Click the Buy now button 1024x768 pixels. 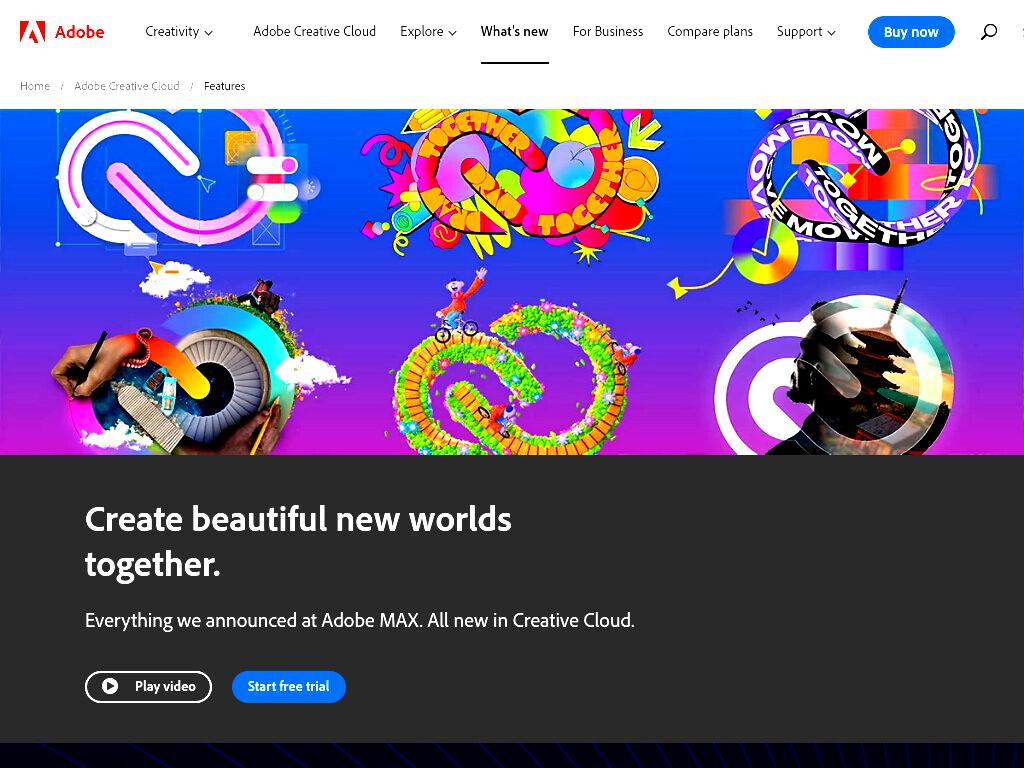click(911, 32)
